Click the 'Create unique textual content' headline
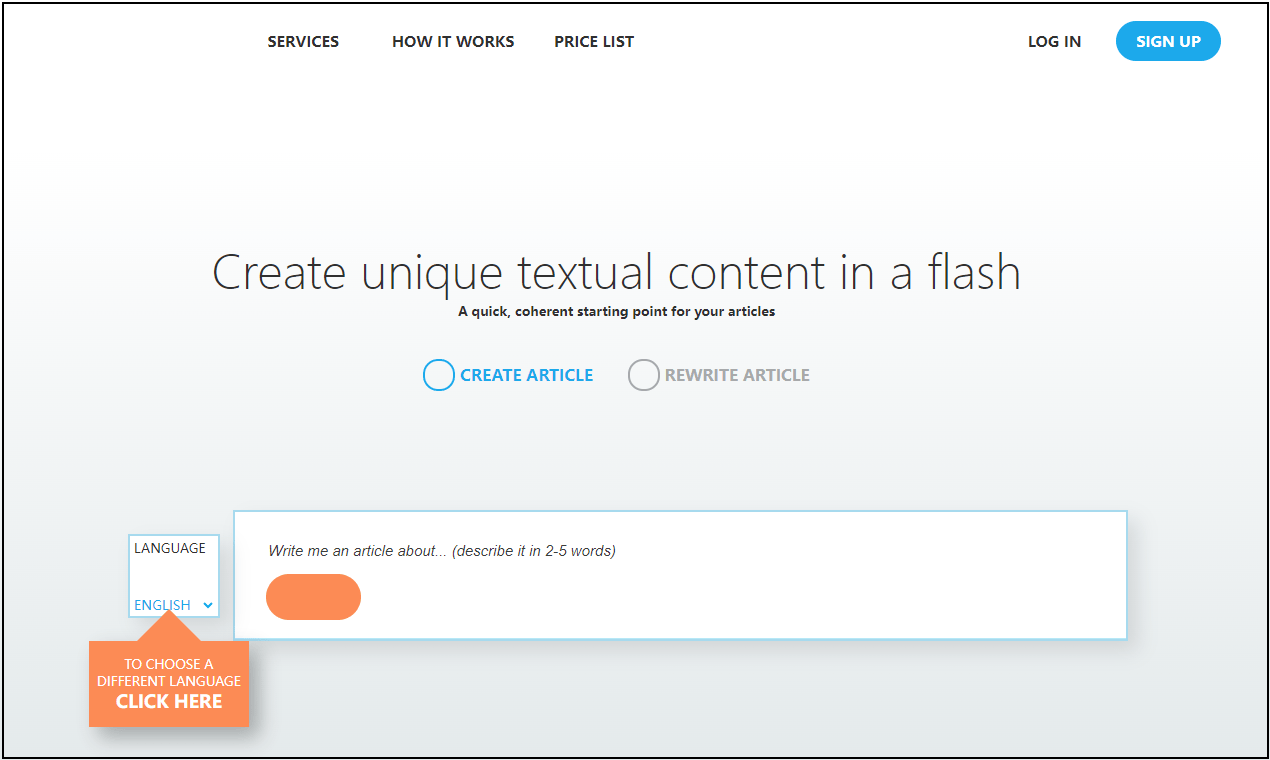1270x760 pixels. click(616, 273)
